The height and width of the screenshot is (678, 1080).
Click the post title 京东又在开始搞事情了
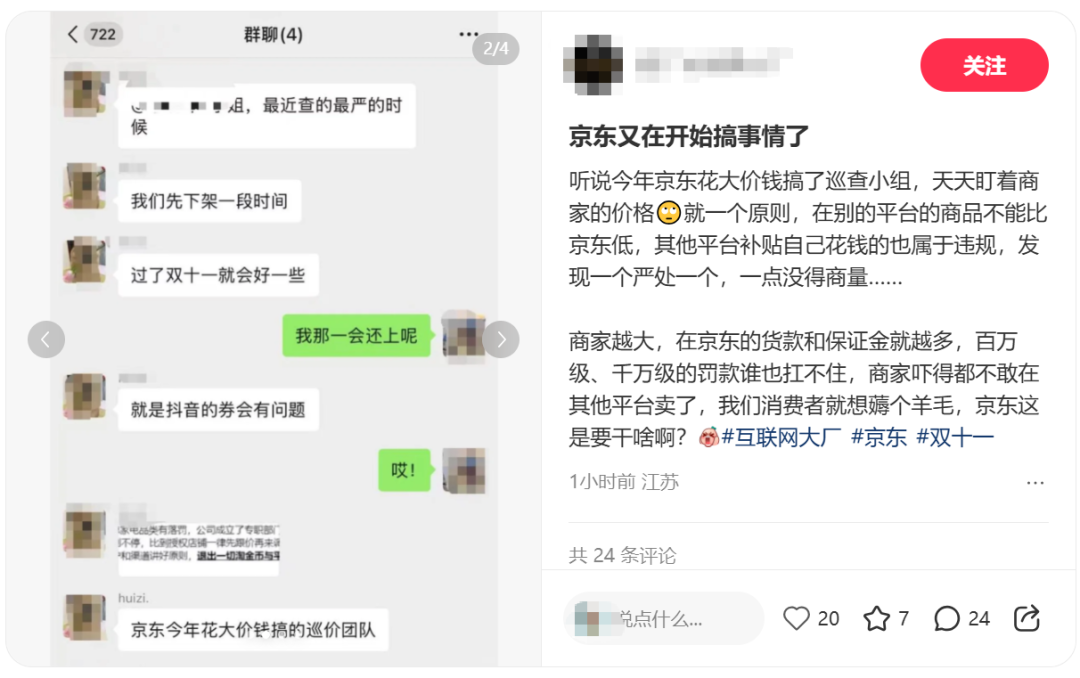[x=688, y=136]
